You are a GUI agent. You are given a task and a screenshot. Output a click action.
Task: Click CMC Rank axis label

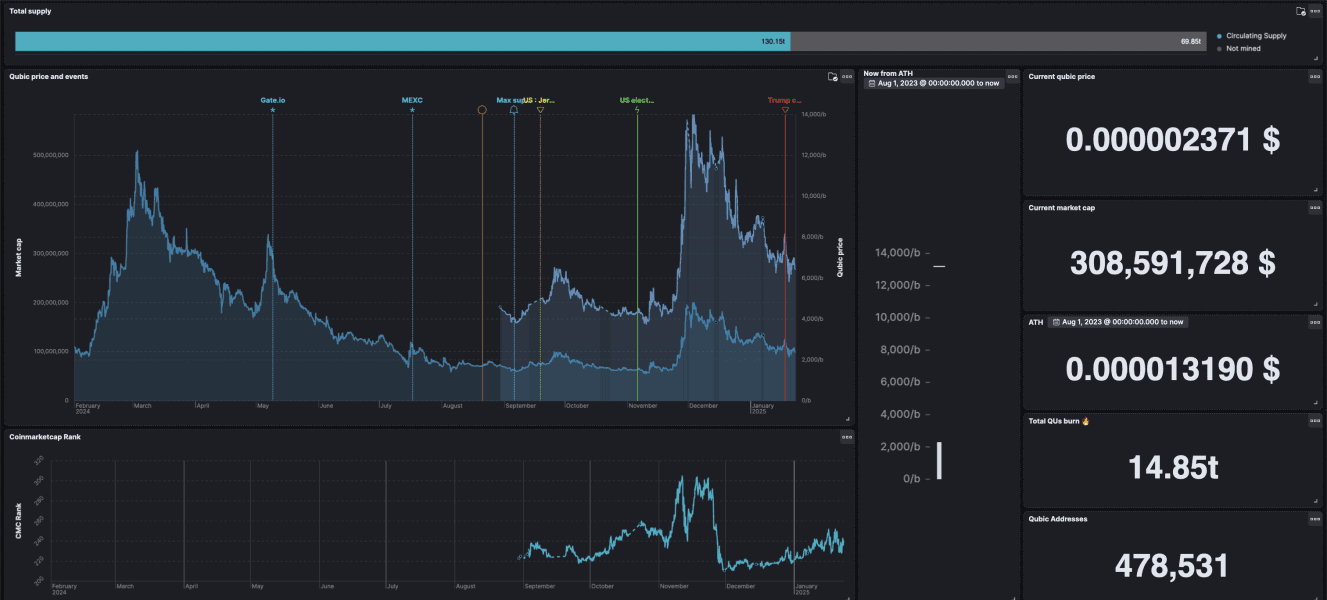(18, 521)
